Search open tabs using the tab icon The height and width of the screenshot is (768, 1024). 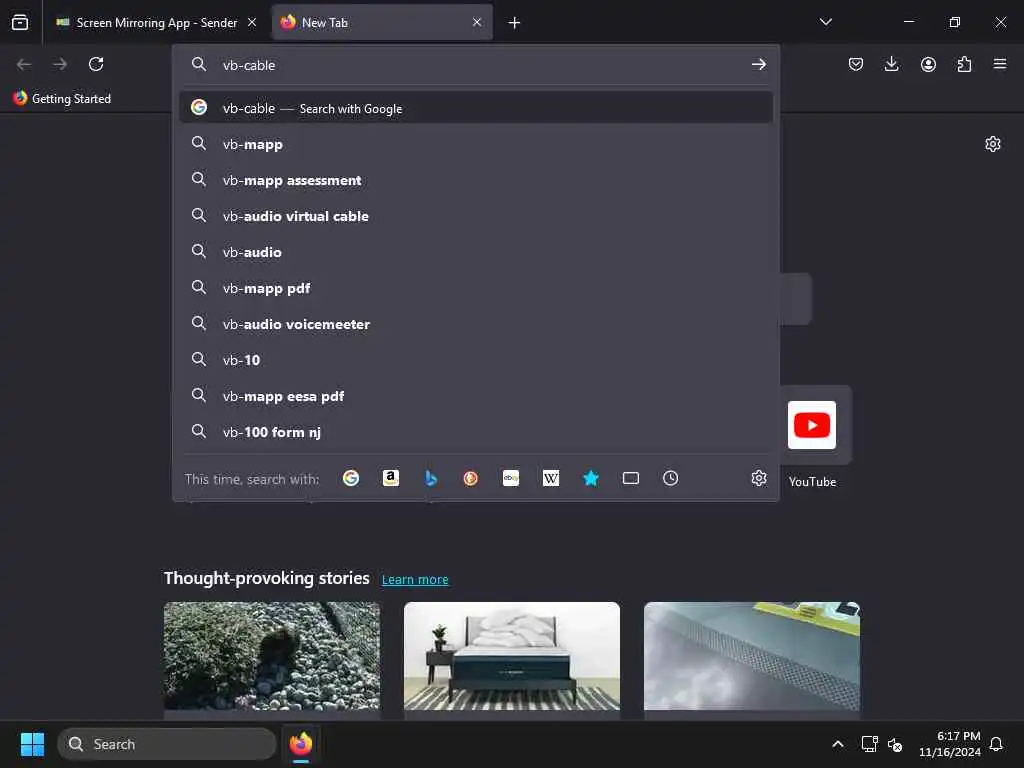630,478
